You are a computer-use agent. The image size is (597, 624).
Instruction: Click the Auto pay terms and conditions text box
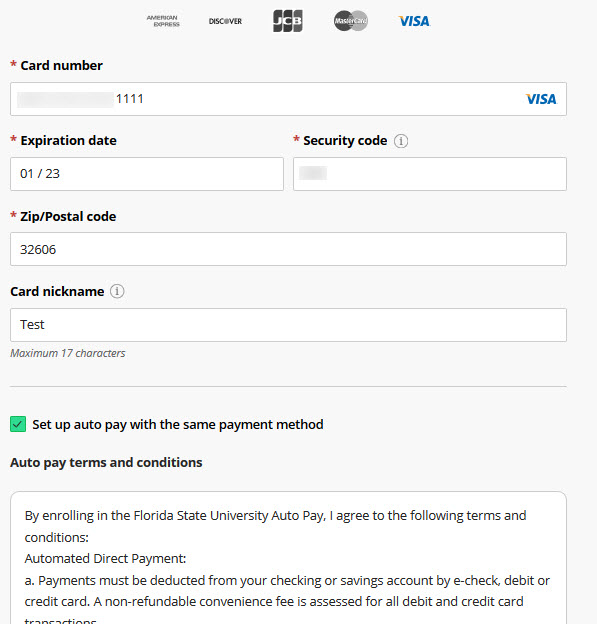[288, 558]
